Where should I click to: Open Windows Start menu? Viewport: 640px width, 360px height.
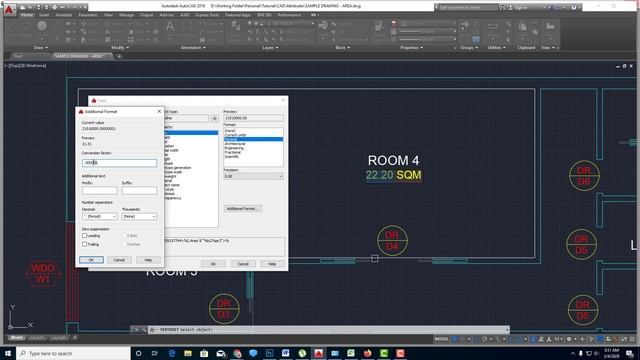click(8, 353)
